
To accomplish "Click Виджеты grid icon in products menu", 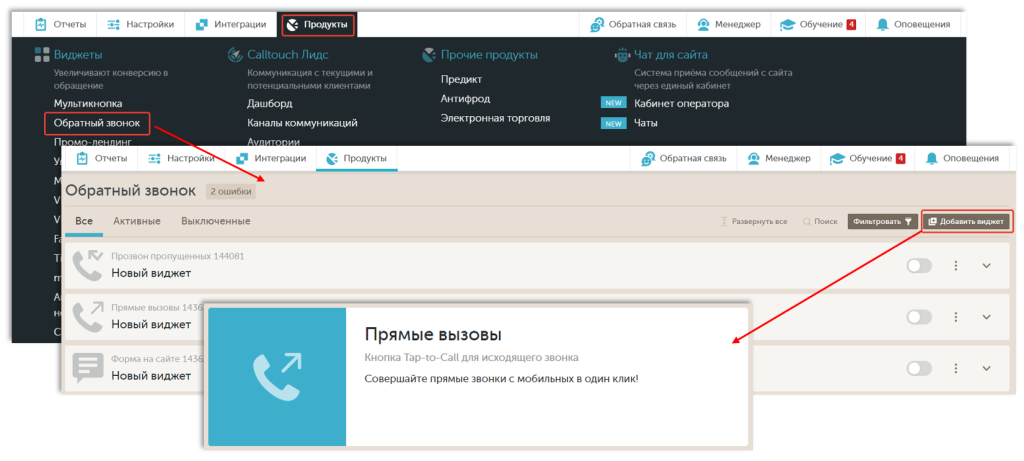I will click(x=42, y=55).
